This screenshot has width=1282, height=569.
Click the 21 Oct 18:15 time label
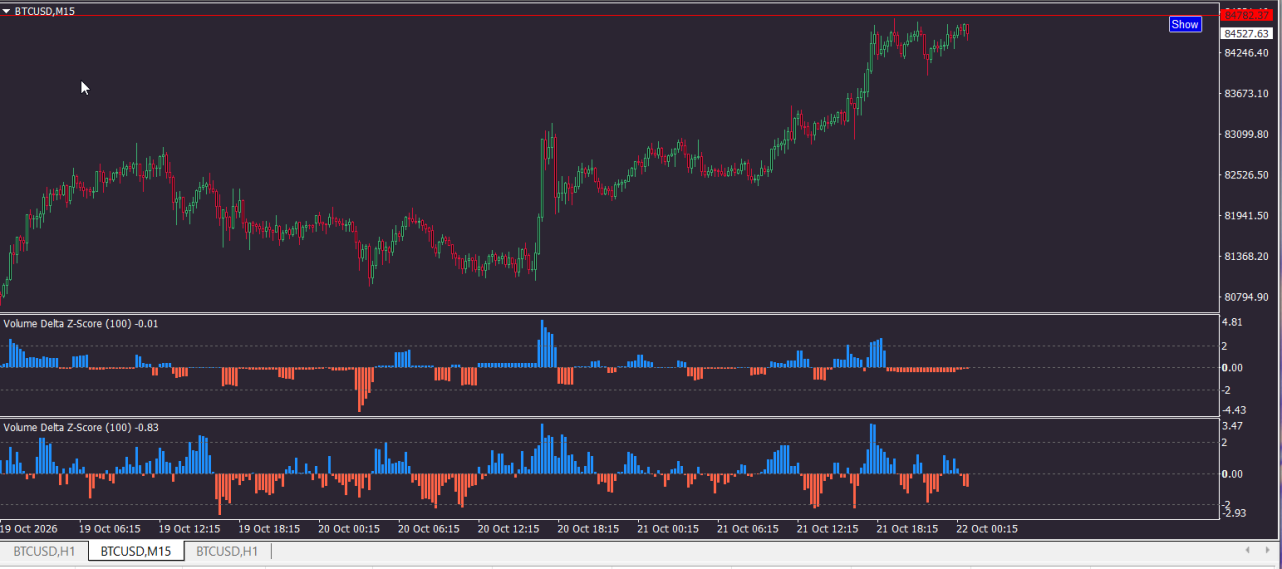[909, 528]
